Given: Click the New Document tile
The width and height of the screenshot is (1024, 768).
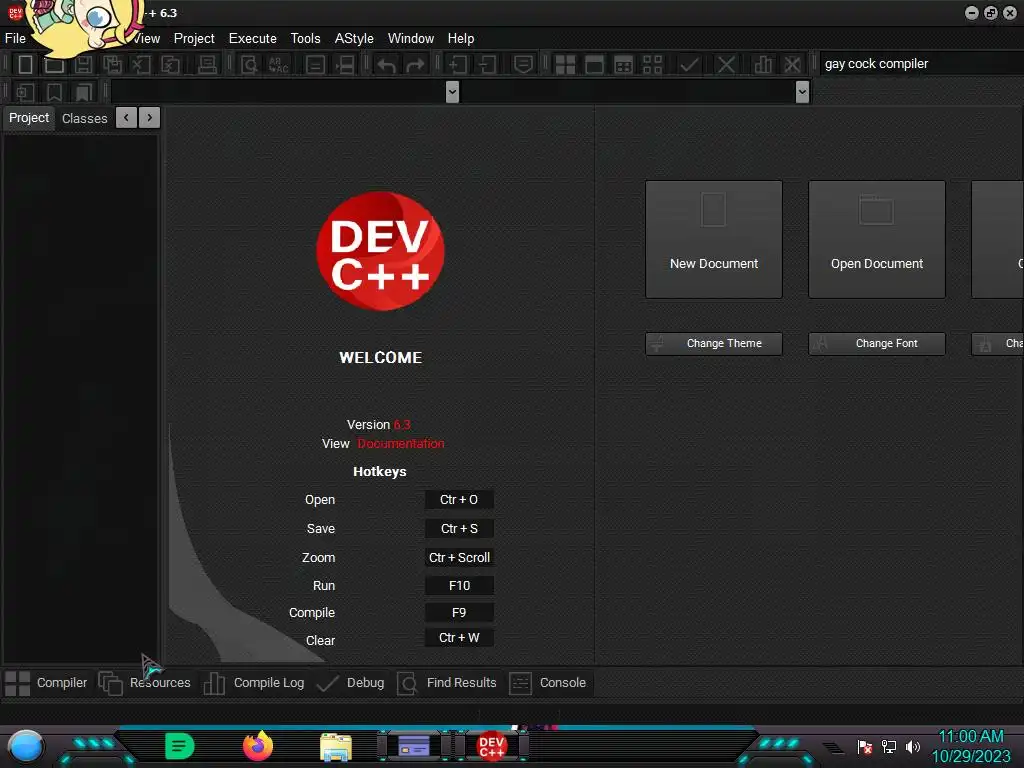Looking at the screenshot, I should pos(714,240).
